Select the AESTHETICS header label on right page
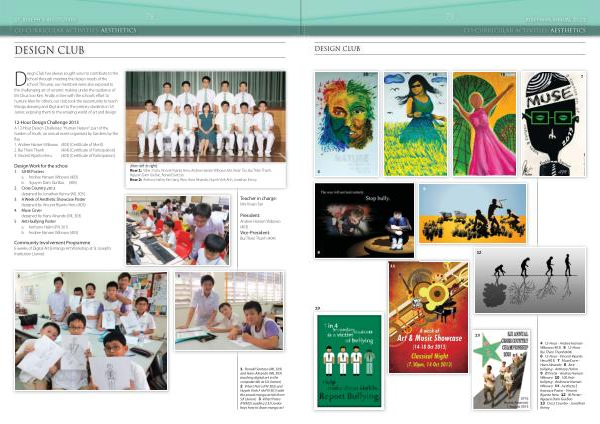 click(568, 30)
